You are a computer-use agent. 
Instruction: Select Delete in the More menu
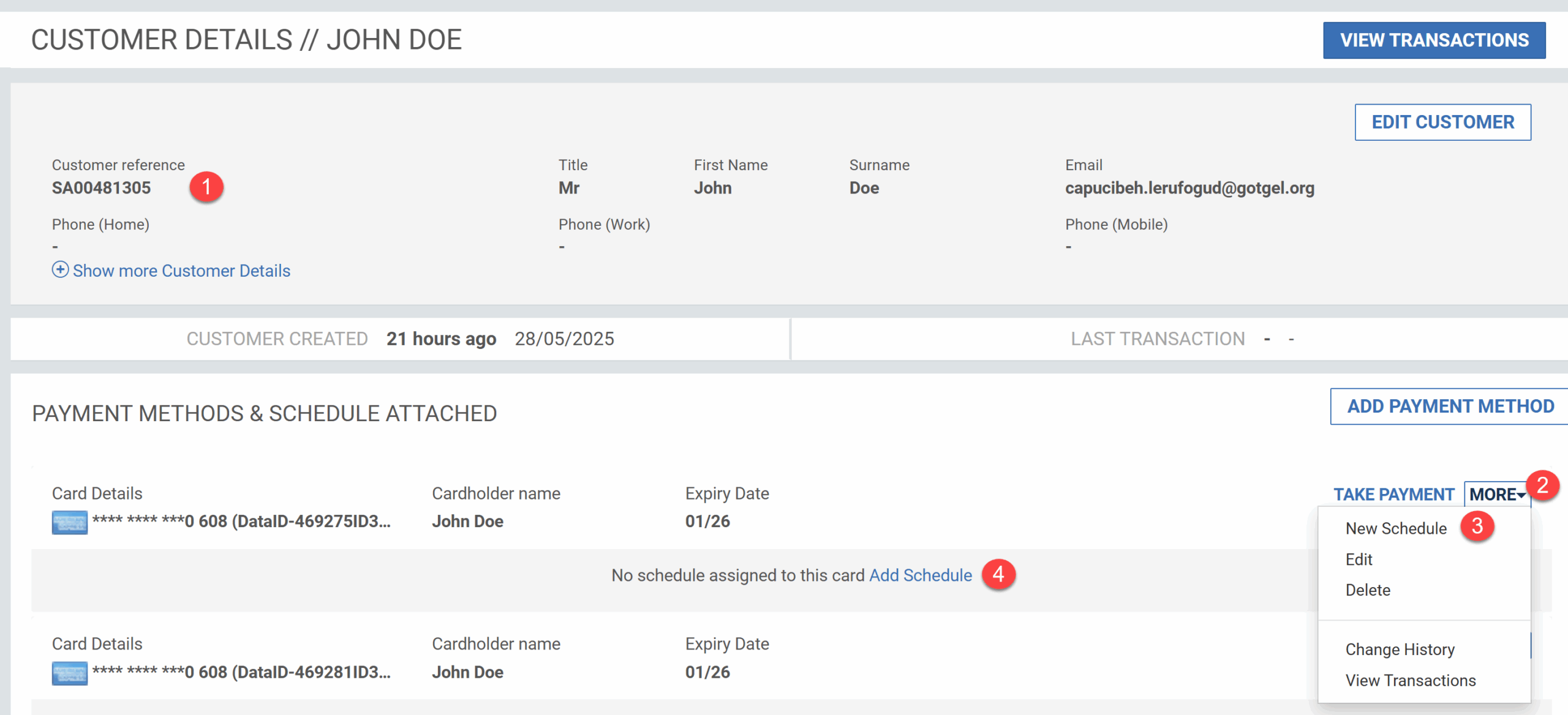click(x=1368, y=590)
